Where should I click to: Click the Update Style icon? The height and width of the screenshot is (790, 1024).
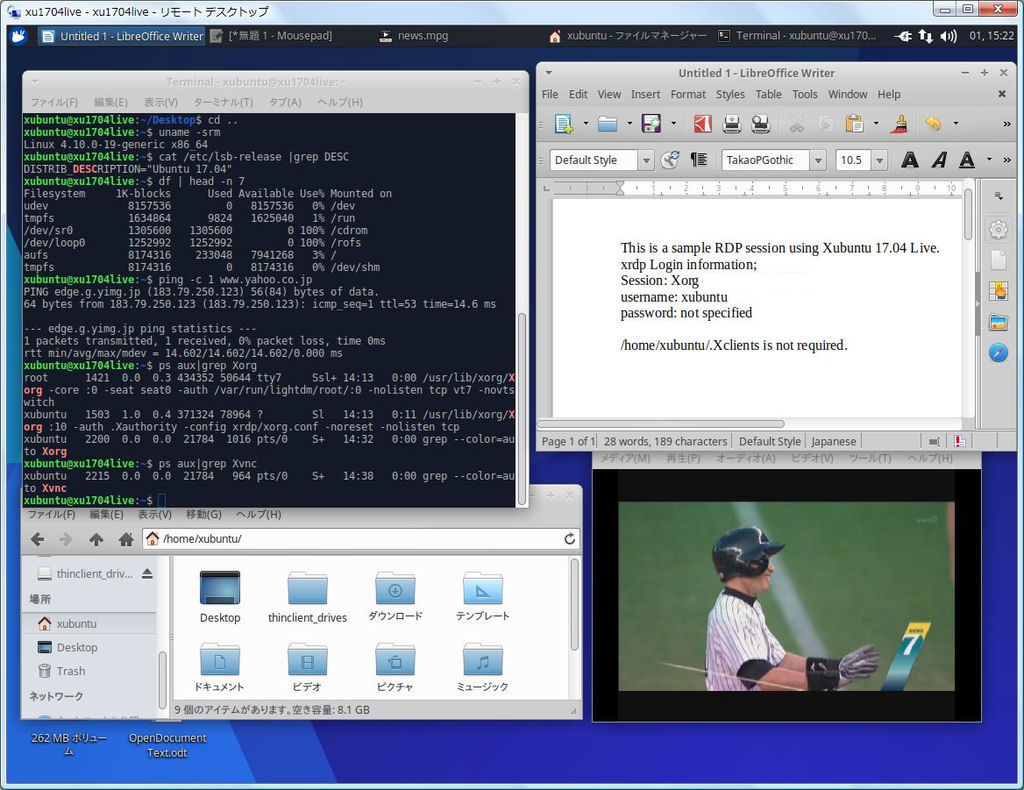(x=670, y=160)
